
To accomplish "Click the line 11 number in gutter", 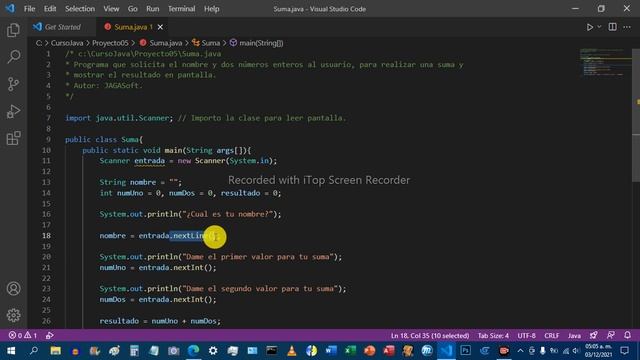I will pyautogui.click(x=47, y=161).
